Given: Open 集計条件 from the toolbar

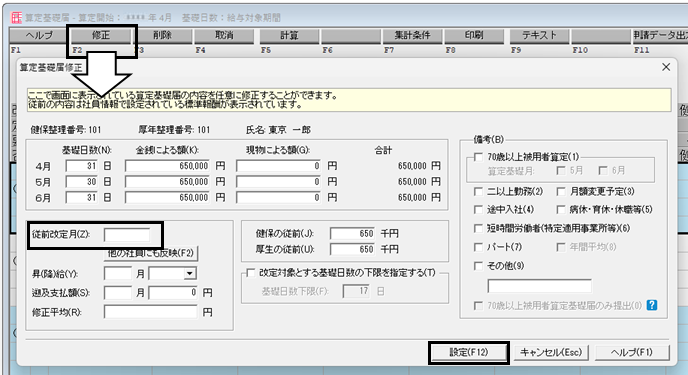Looking at the screenshot, I should coord(412,36).
